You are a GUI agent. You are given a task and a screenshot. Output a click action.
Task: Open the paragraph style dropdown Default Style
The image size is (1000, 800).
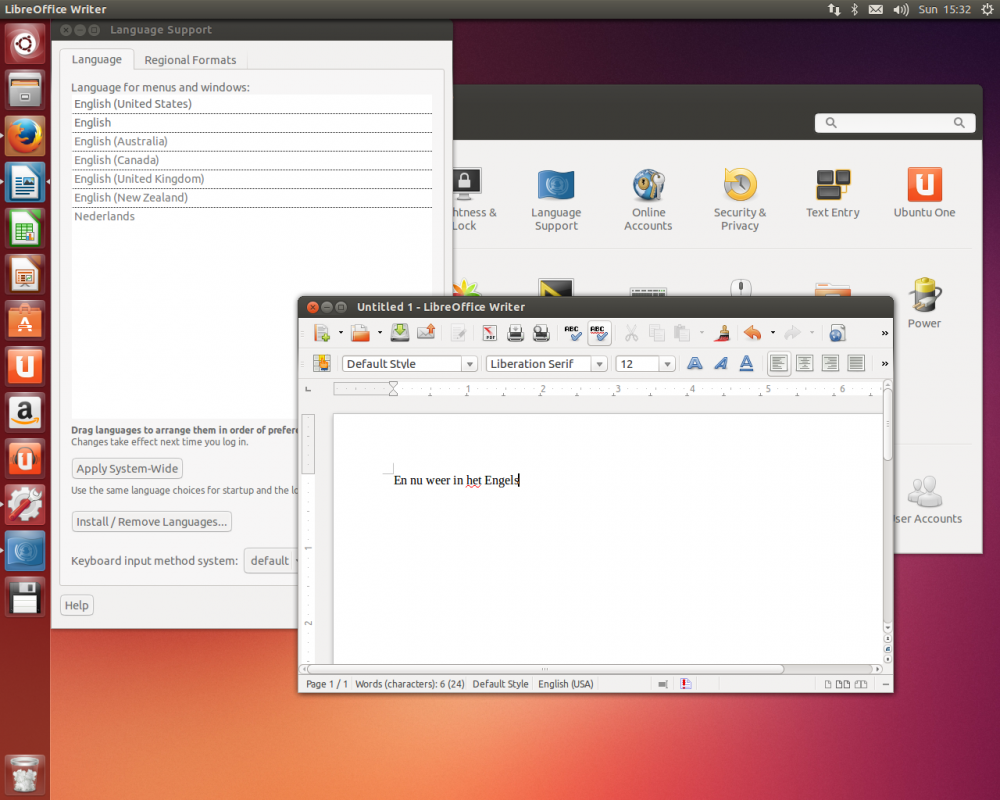coord(469,364)
